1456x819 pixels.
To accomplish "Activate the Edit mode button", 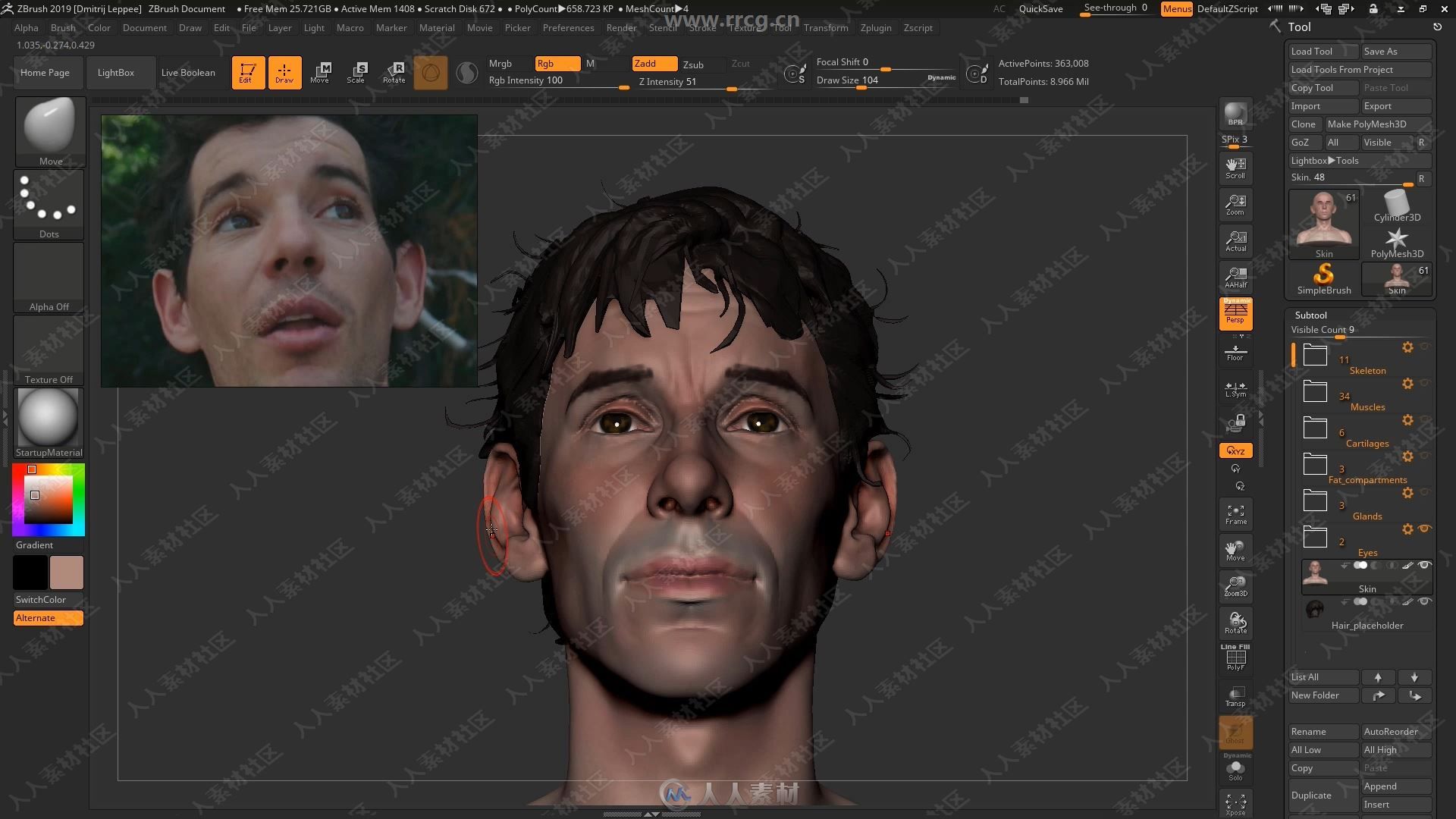I will point(248,73).
